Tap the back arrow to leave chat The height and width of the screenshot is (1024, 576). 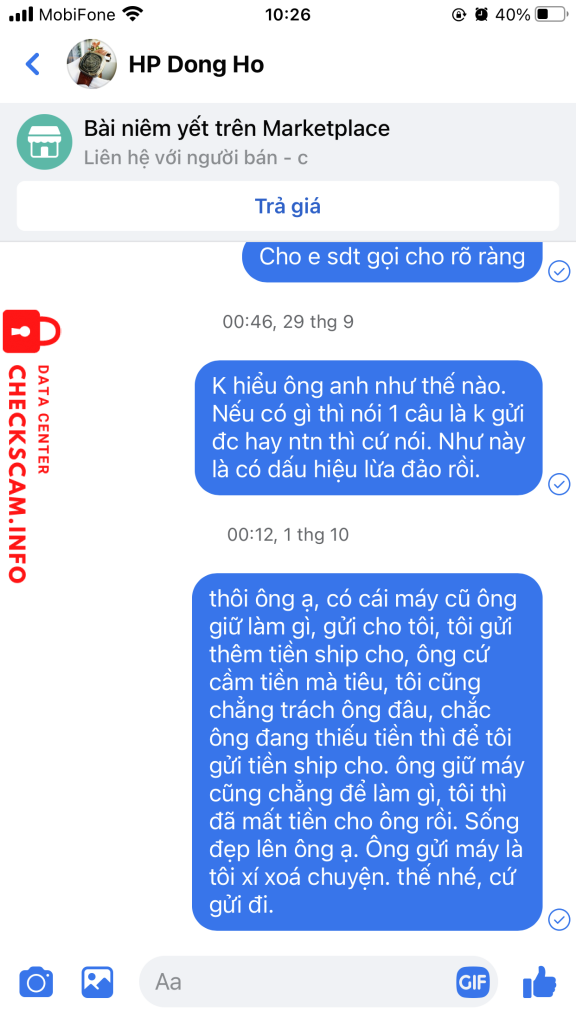tap(32, 64)
